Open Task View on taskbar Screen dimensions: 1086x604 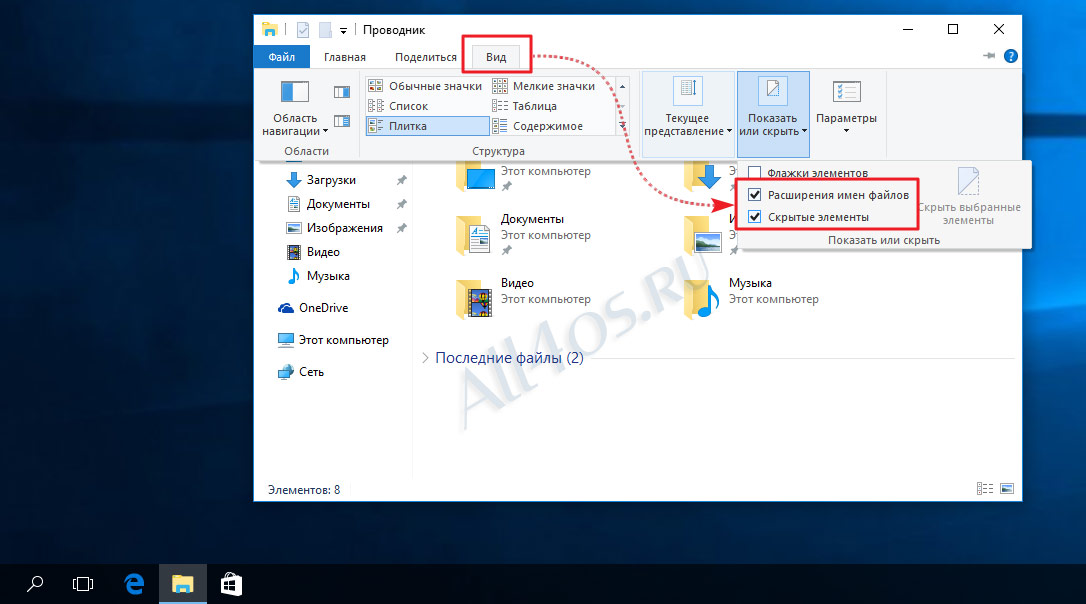(x=82, y=584)
